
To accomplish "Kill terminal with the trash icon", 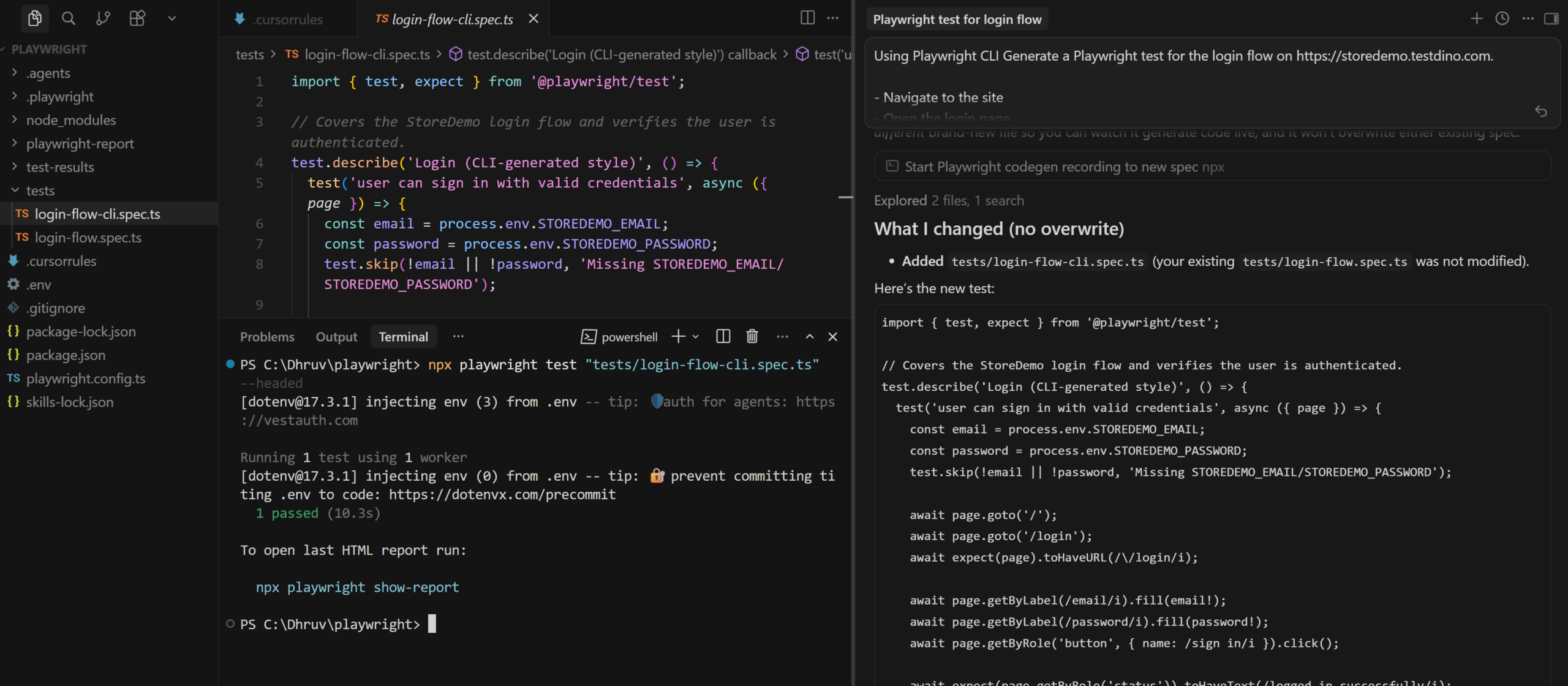I will 752,336.
